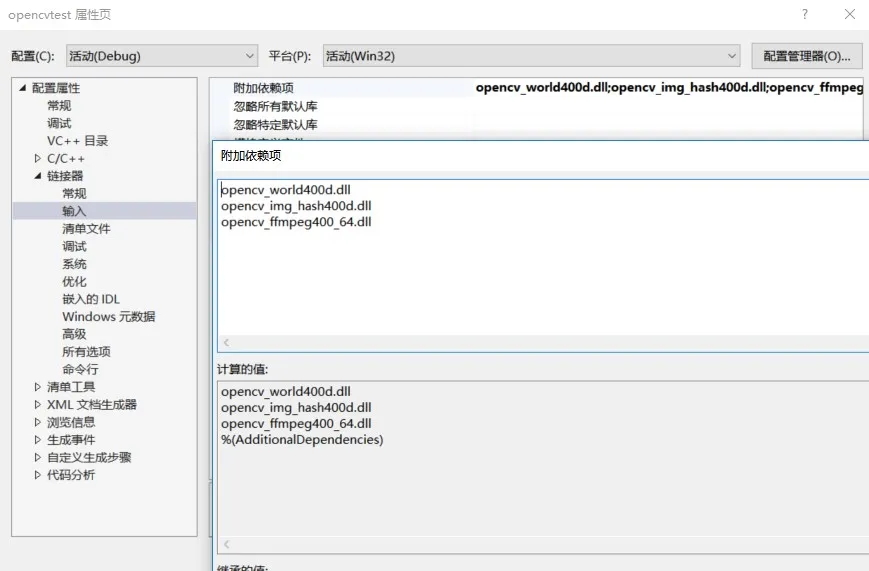The height and width of the screenshot is (571, 869).
Task: Select the 输入 linker item
Action: pyautogui.click(x=74, y=211)
